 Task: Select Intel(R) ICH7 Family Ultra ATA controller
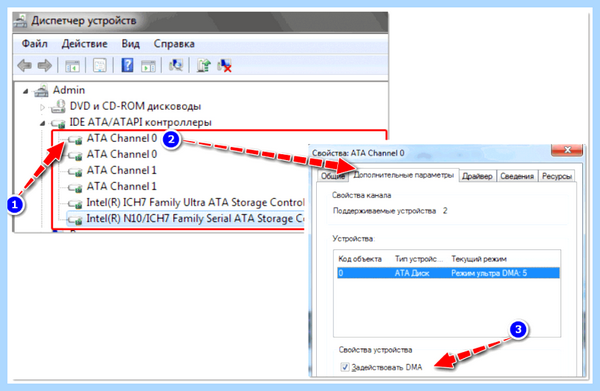(x=195, y=202)
